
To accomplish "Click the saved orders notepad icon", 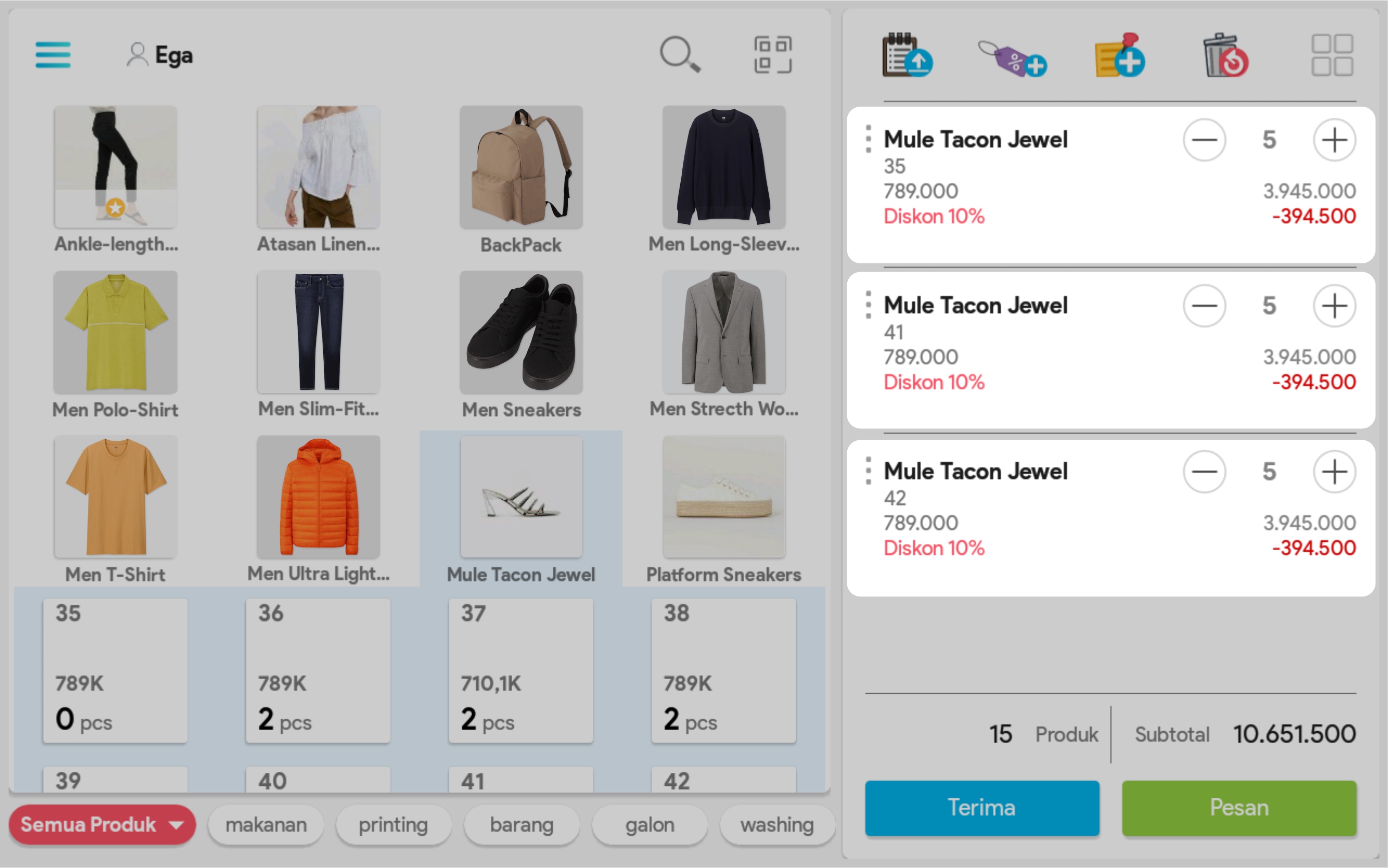I will pos(907,56).
